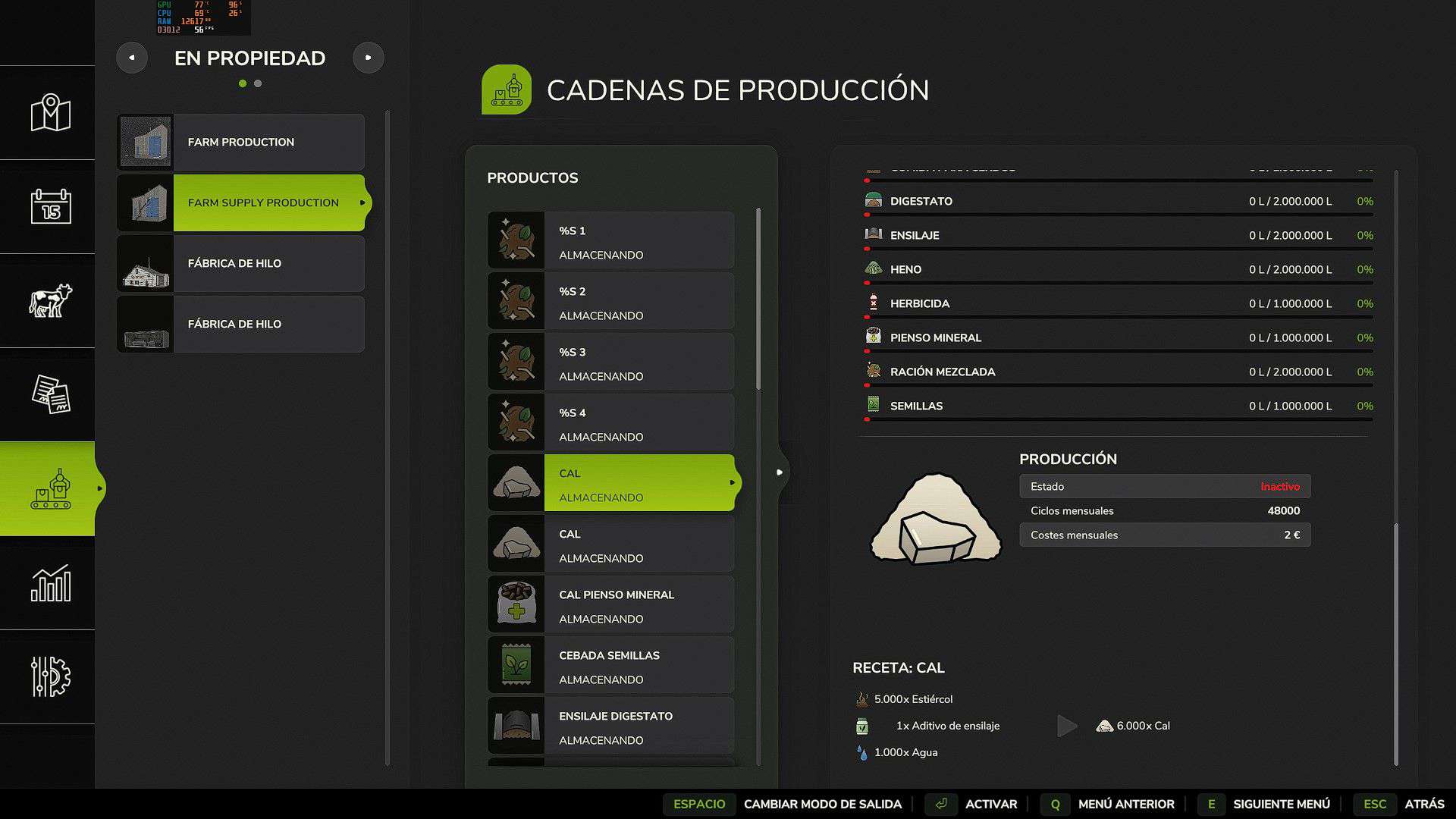Image resolution: width=1456 pixels, height=819 pixels.
Task: Select first Fábrica de Hilo entry
Action: coord(241,264)
